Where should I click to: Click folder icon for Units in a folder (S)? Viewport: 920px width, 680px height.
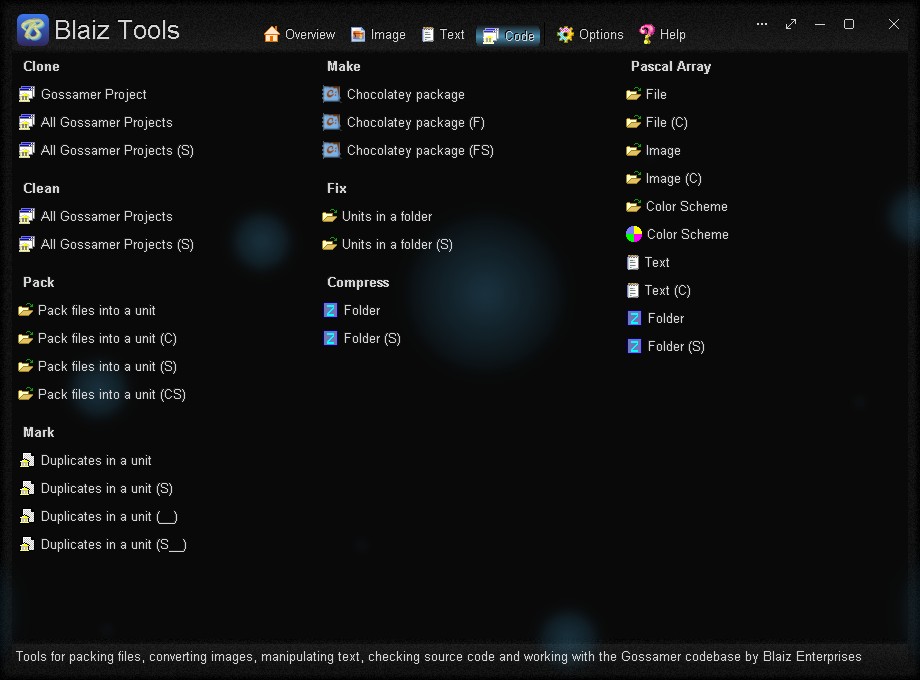[x=330, y=244]
